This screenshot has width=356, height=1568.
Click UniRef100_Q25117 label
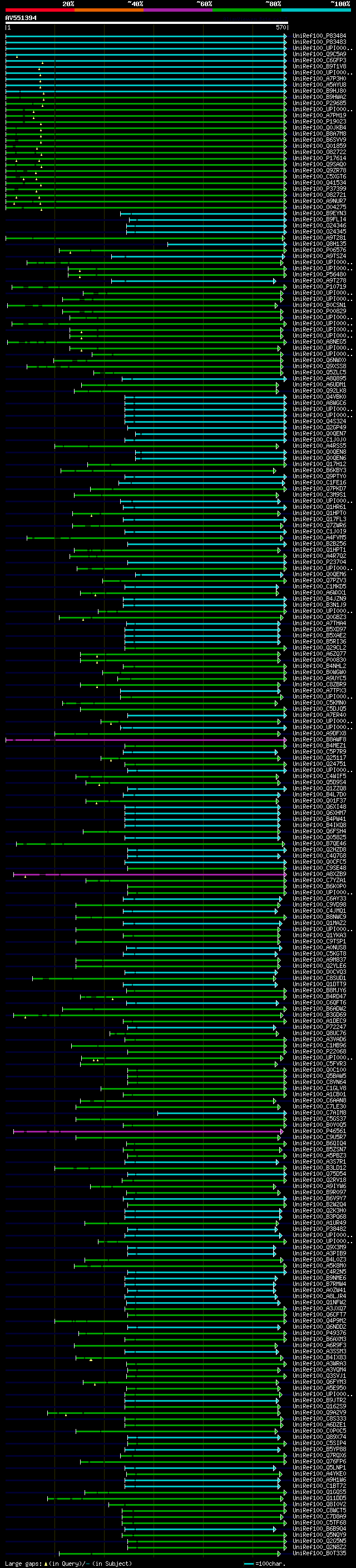[x=319, y=758]
